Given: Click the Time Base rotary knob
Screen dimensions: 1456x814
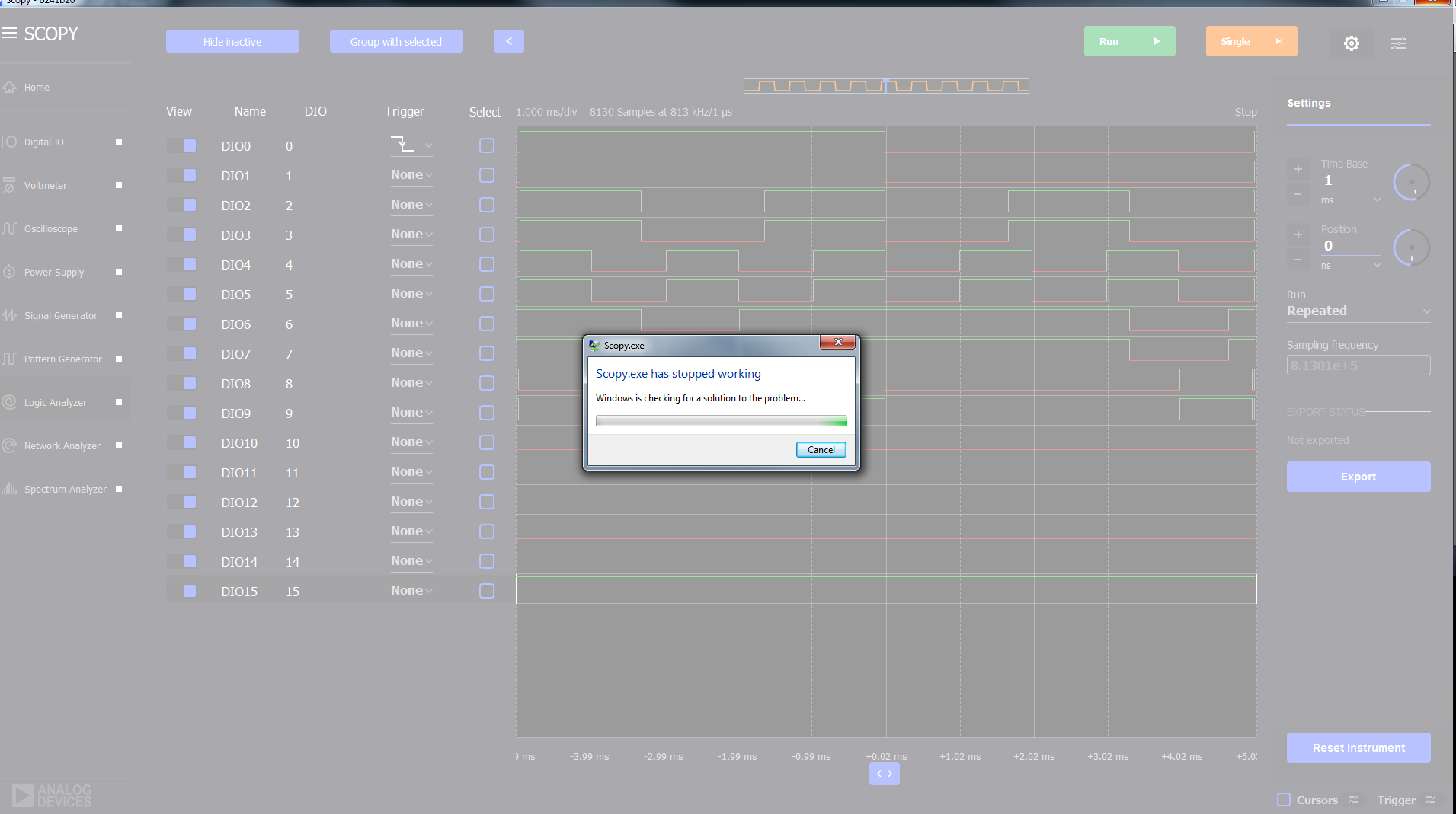Looking at the screenshot, I should click(x=1411, y=182).
